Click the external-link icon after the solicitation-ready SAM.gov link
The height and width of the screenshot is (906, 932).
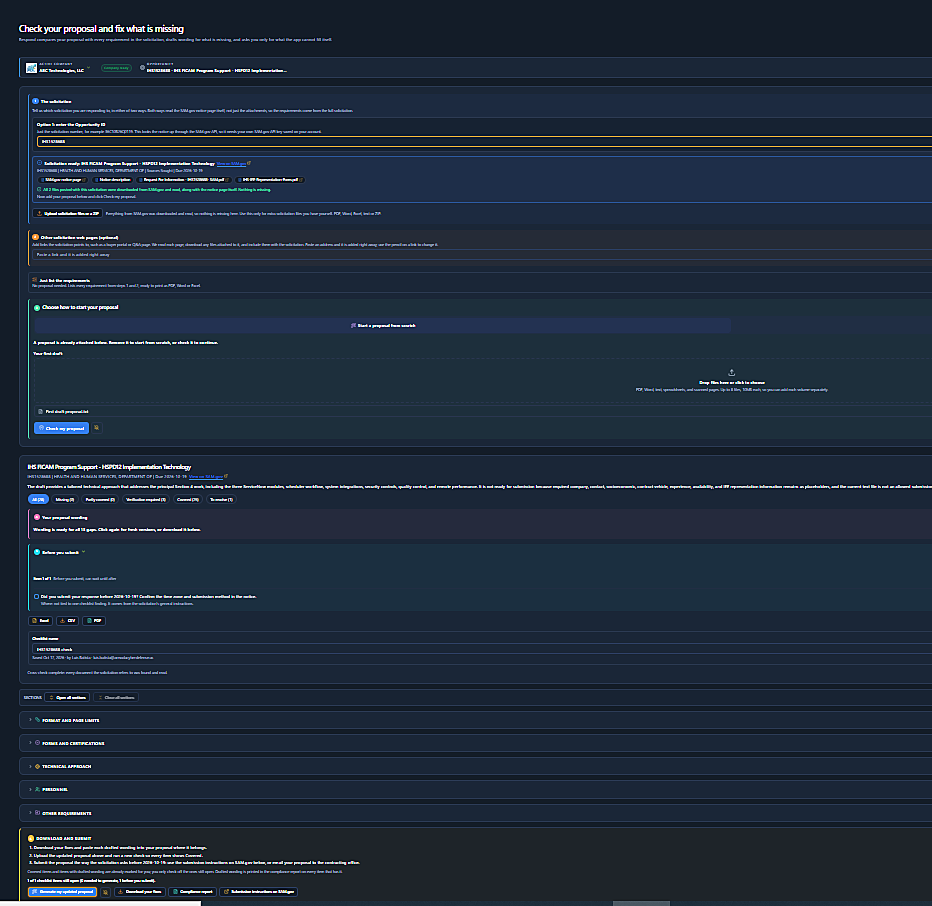[x=249, y=163]
